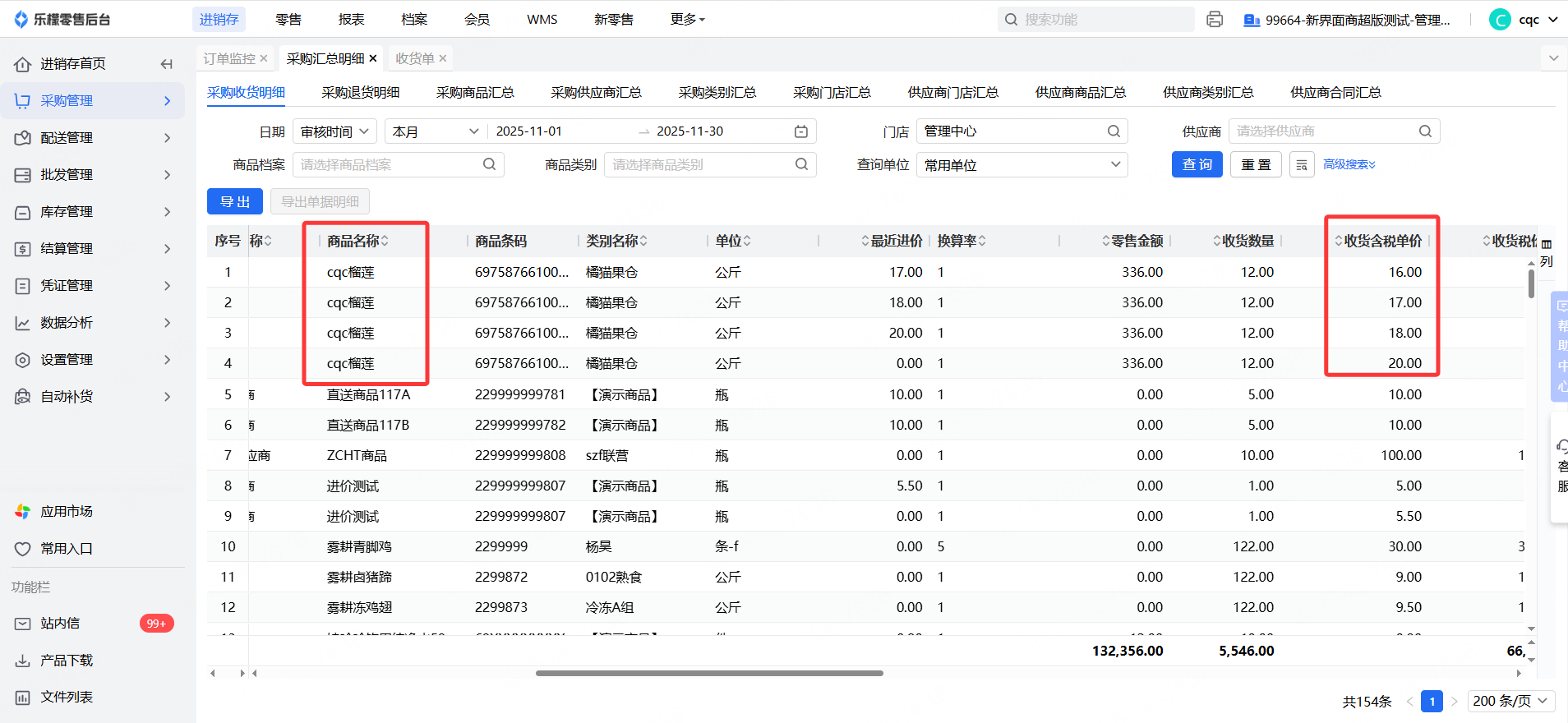Open 站内信 messages inbox
Screen dimensions: 1568x723
(60, 624)
